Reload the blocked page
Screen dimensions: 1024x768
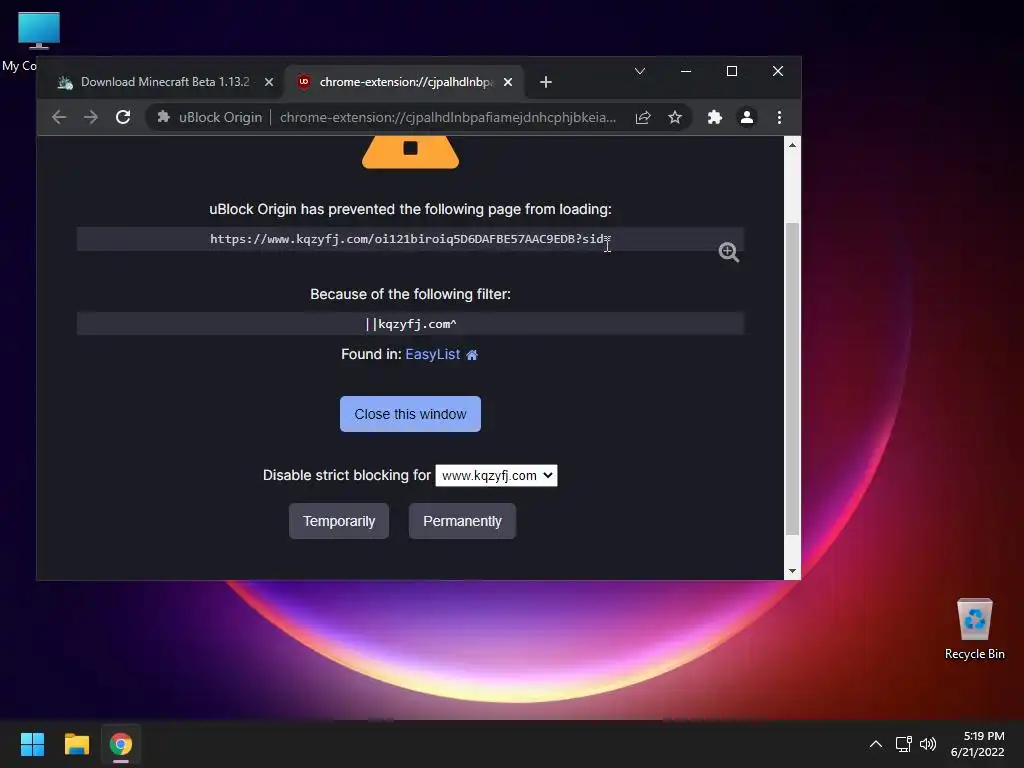pyautogui.click(x=123, y=117)
